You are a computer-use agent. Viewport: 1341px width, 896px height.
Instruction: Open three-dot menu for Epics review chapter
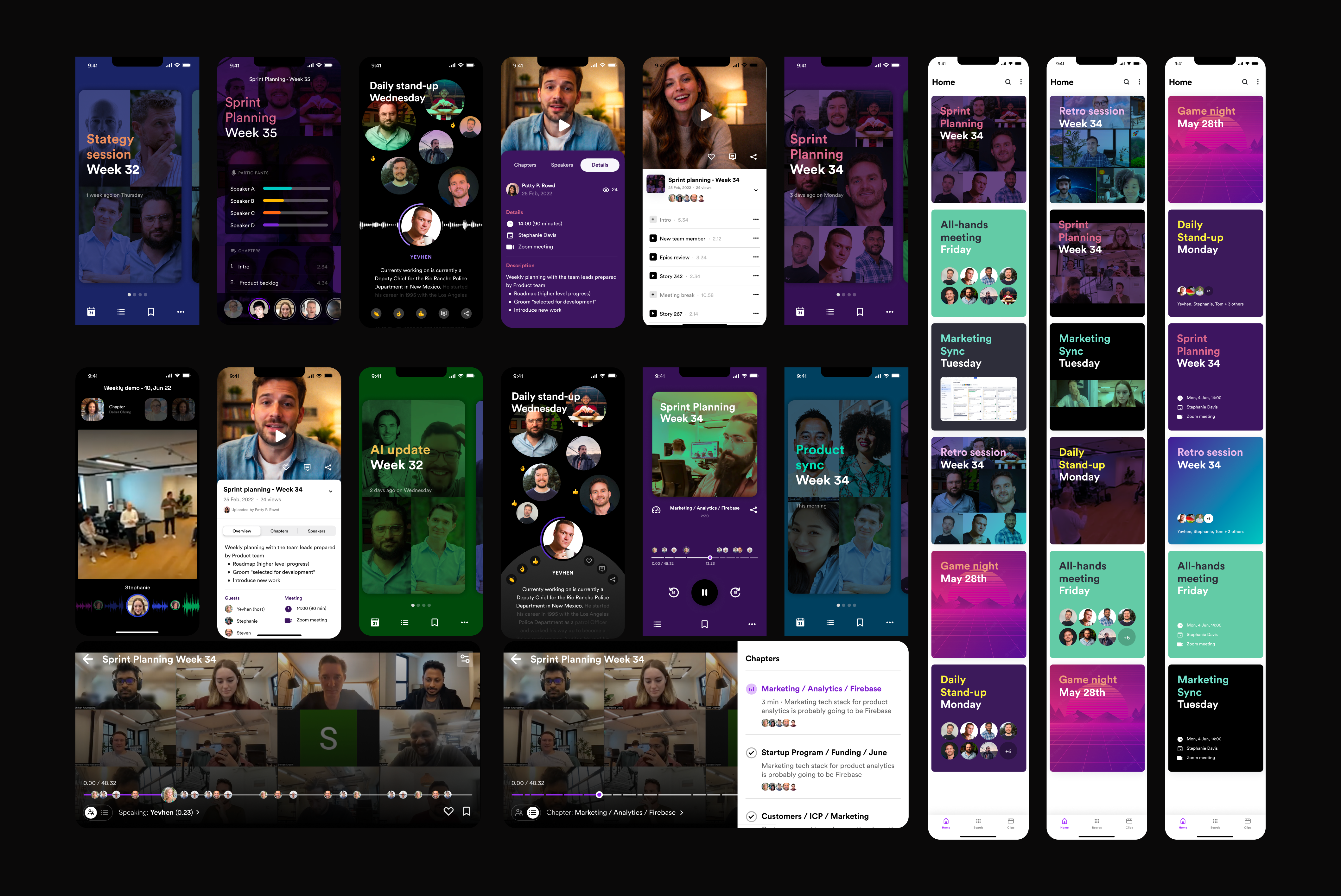755,257
